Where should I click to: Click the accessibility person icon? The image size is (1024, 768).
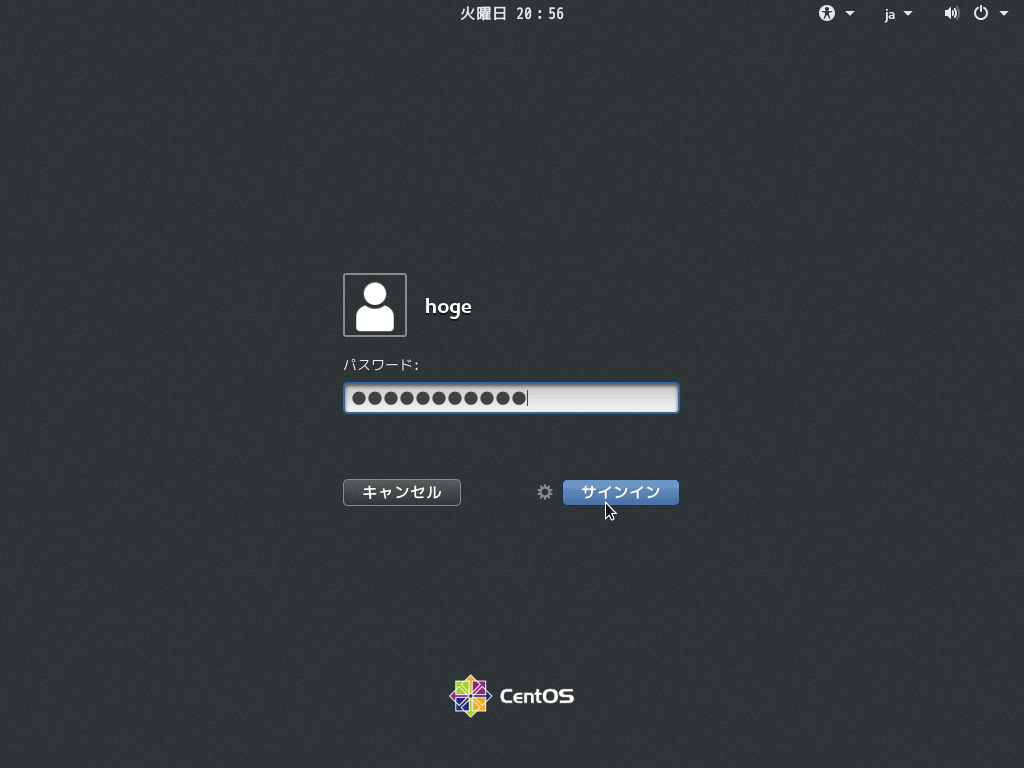tap(825, 13)
